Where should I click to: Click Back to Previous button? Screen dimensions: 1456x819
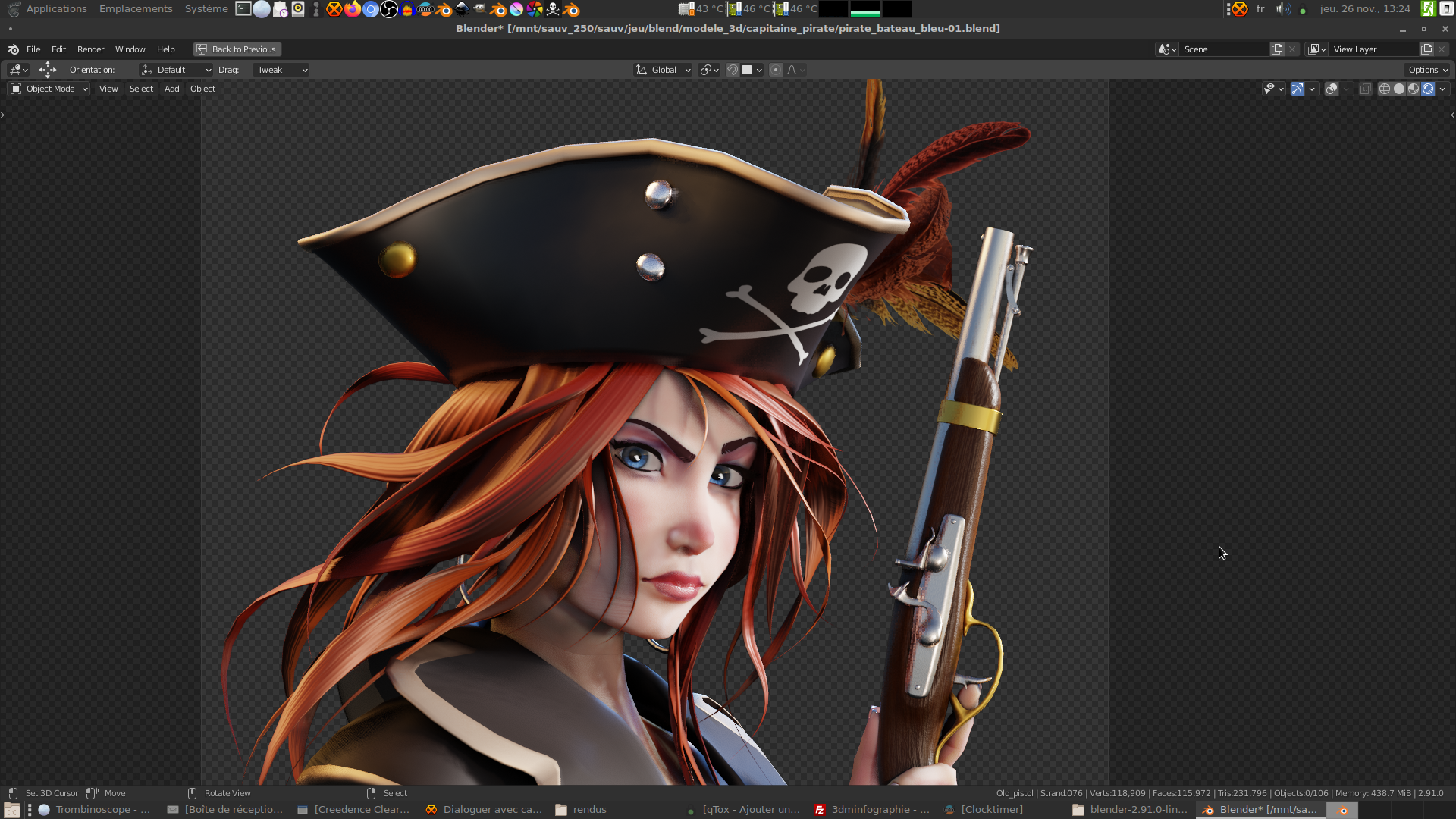[x=237, y=49]
